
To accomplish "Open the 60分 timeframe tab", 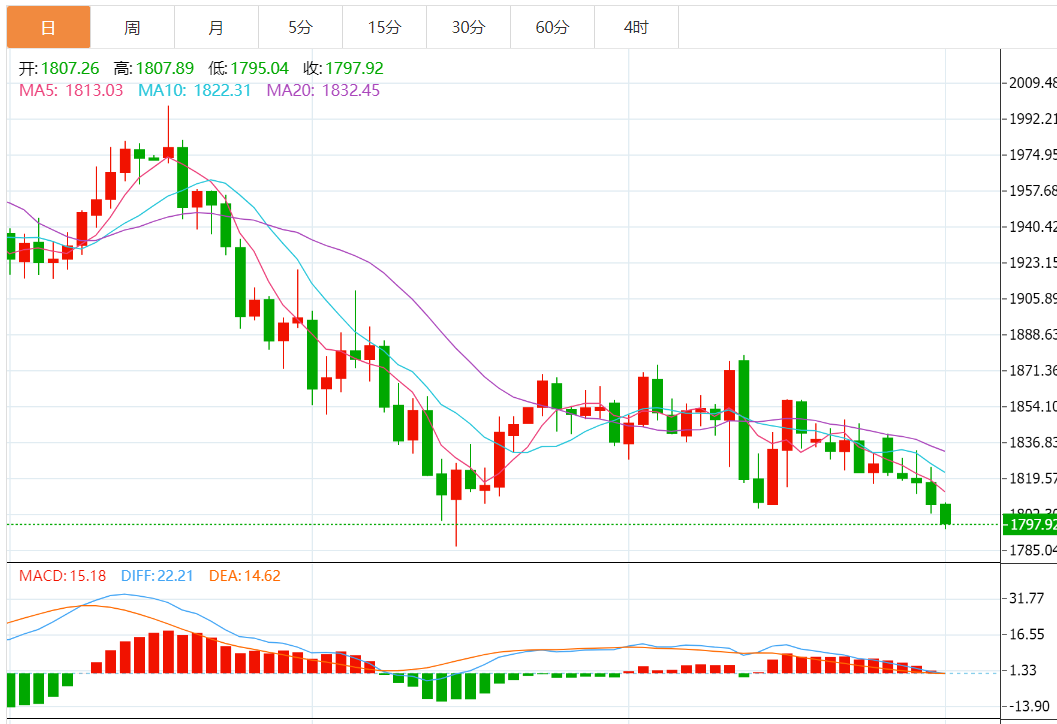I will click(x=553, y=28).
